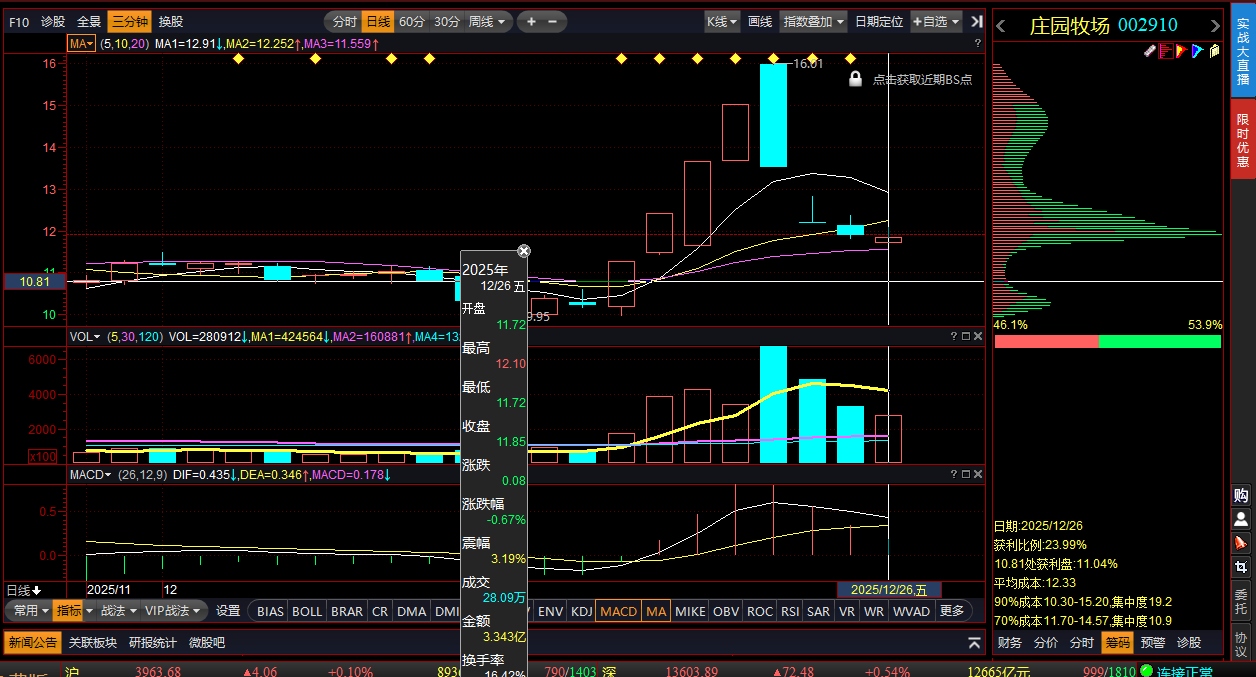1256x677 pixels.
Task: Open the 指数叠加 dropdown
Action: point(813,21)
